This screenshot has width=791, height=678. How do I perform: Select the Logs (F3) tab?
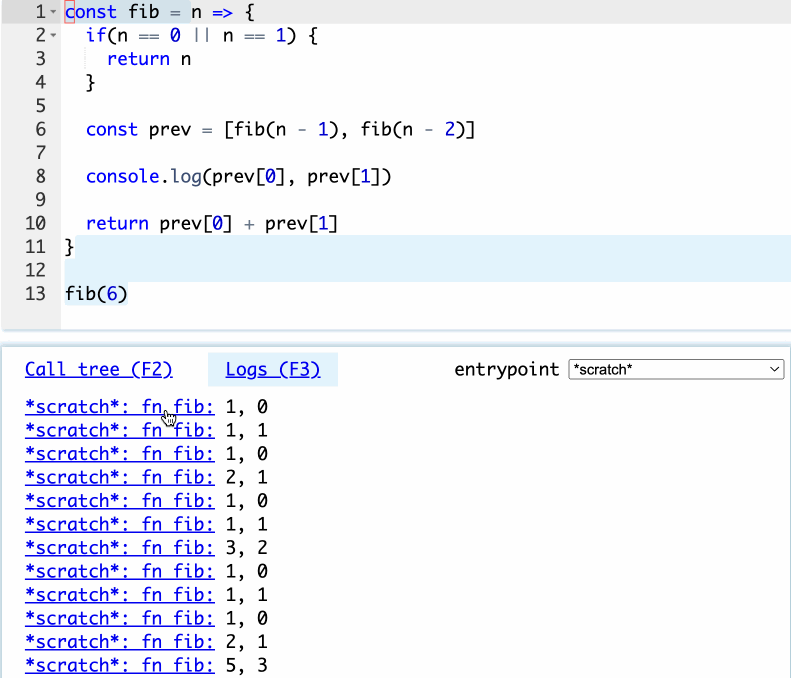point(272,370)
